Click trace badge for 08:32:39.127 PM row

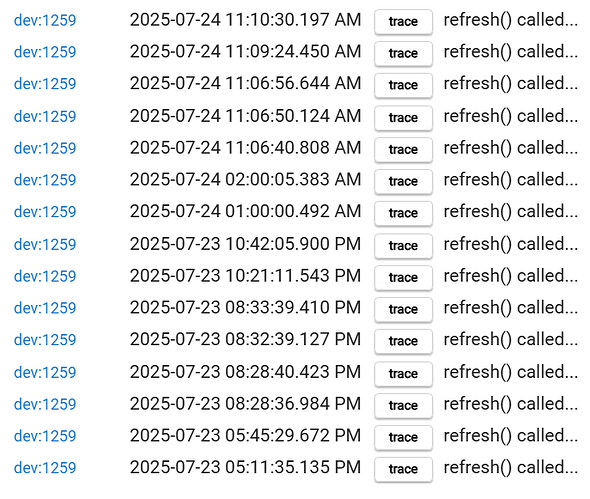(403, 341)
